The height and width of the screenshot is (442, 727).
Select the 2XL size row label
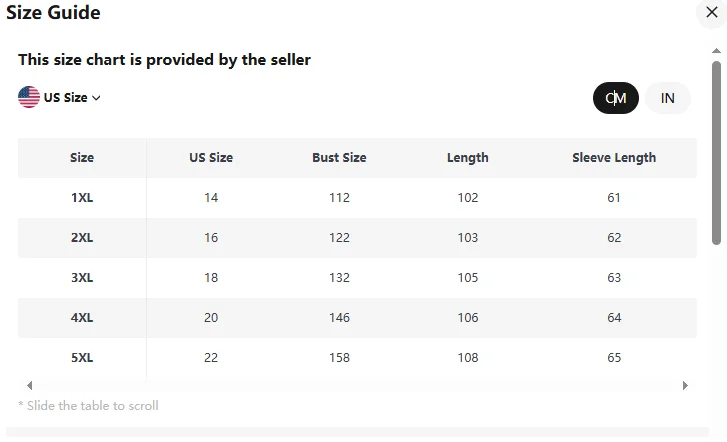coord(82,238)
